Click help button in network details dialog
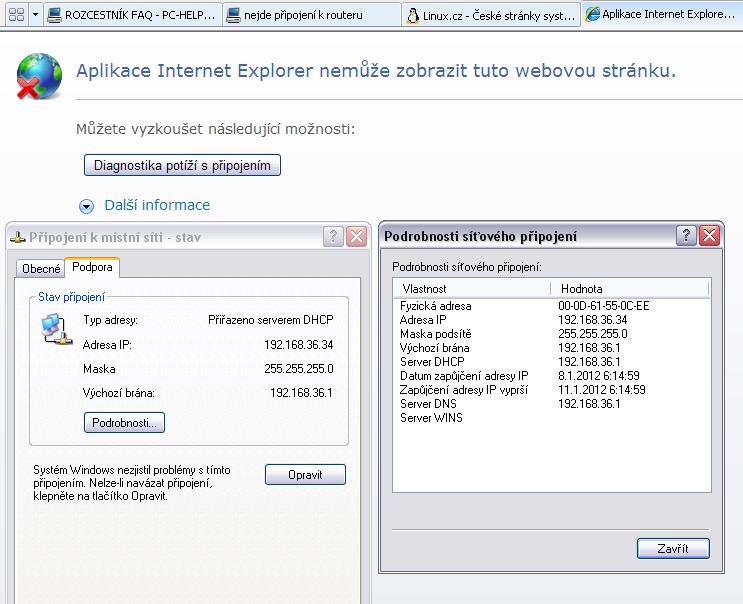Image resolution: width=743 pixels, height=604 pixels. point(686,236)
